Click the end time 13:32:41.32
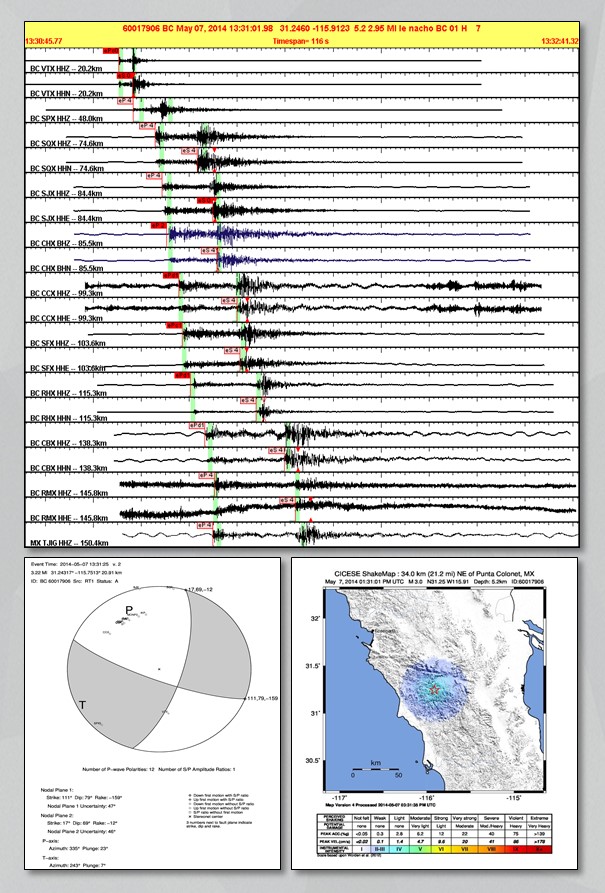The height and width of the screenshot is (893, 605). [560, 41]
